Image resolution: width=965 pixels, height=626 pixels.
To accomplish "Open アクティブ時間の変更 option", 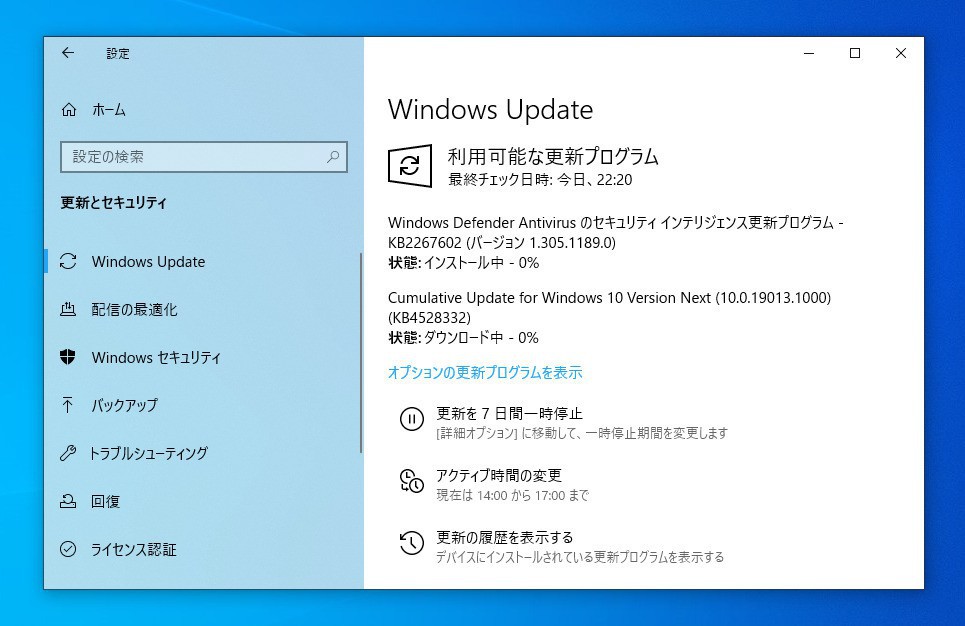I will point(499,475).
